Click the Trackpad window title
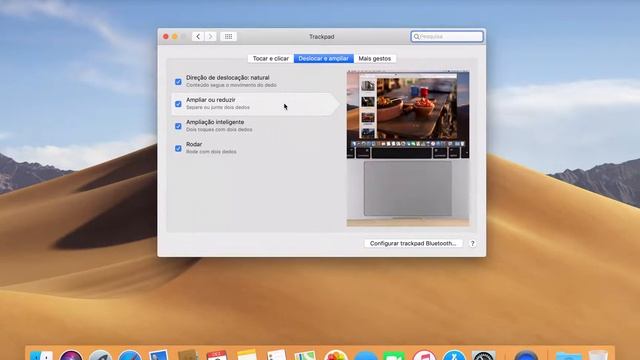640x360 pixels. tap(322, 37)
